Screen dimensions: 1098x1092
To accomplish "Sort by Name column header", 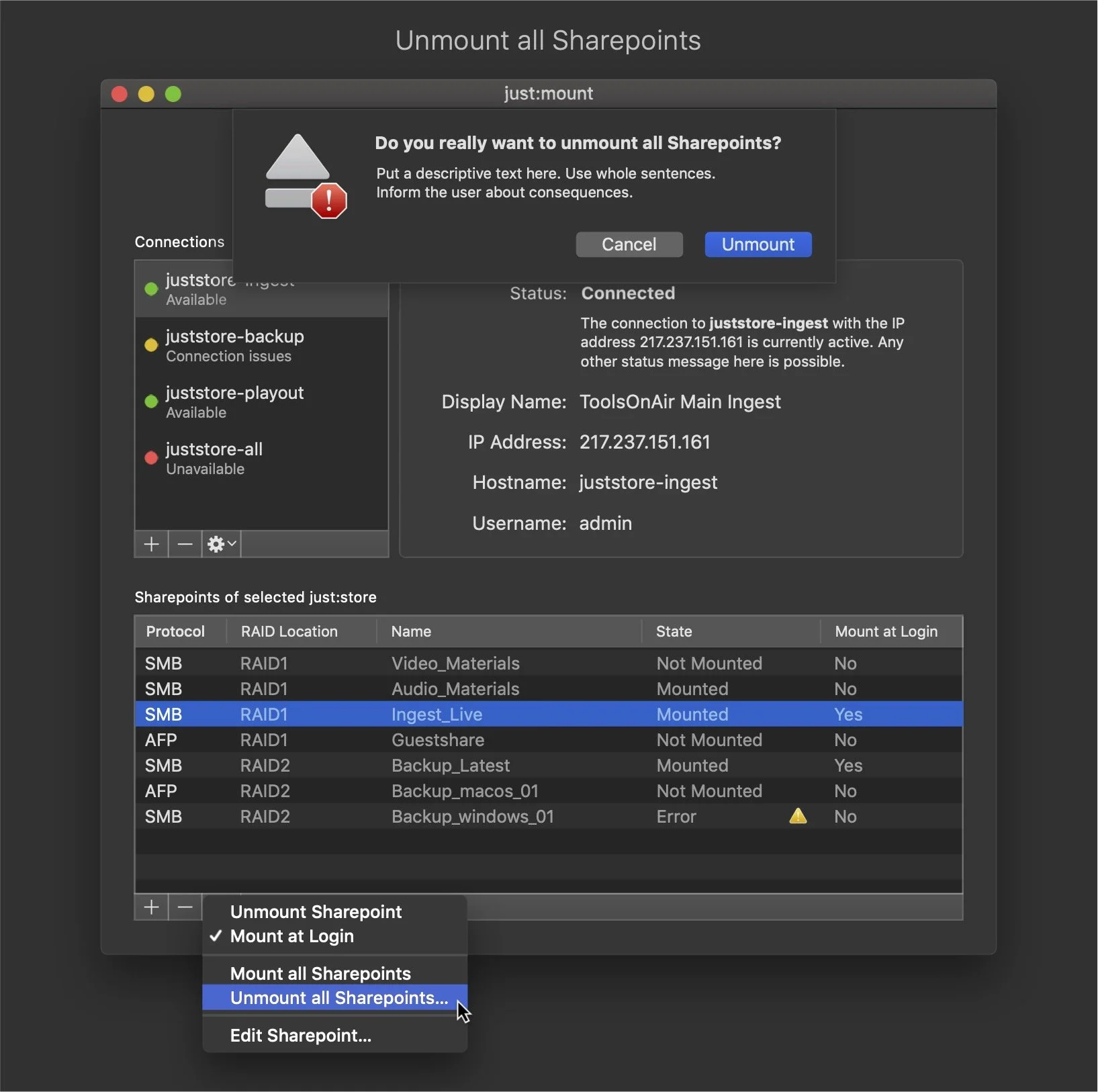I will (508, 631).
